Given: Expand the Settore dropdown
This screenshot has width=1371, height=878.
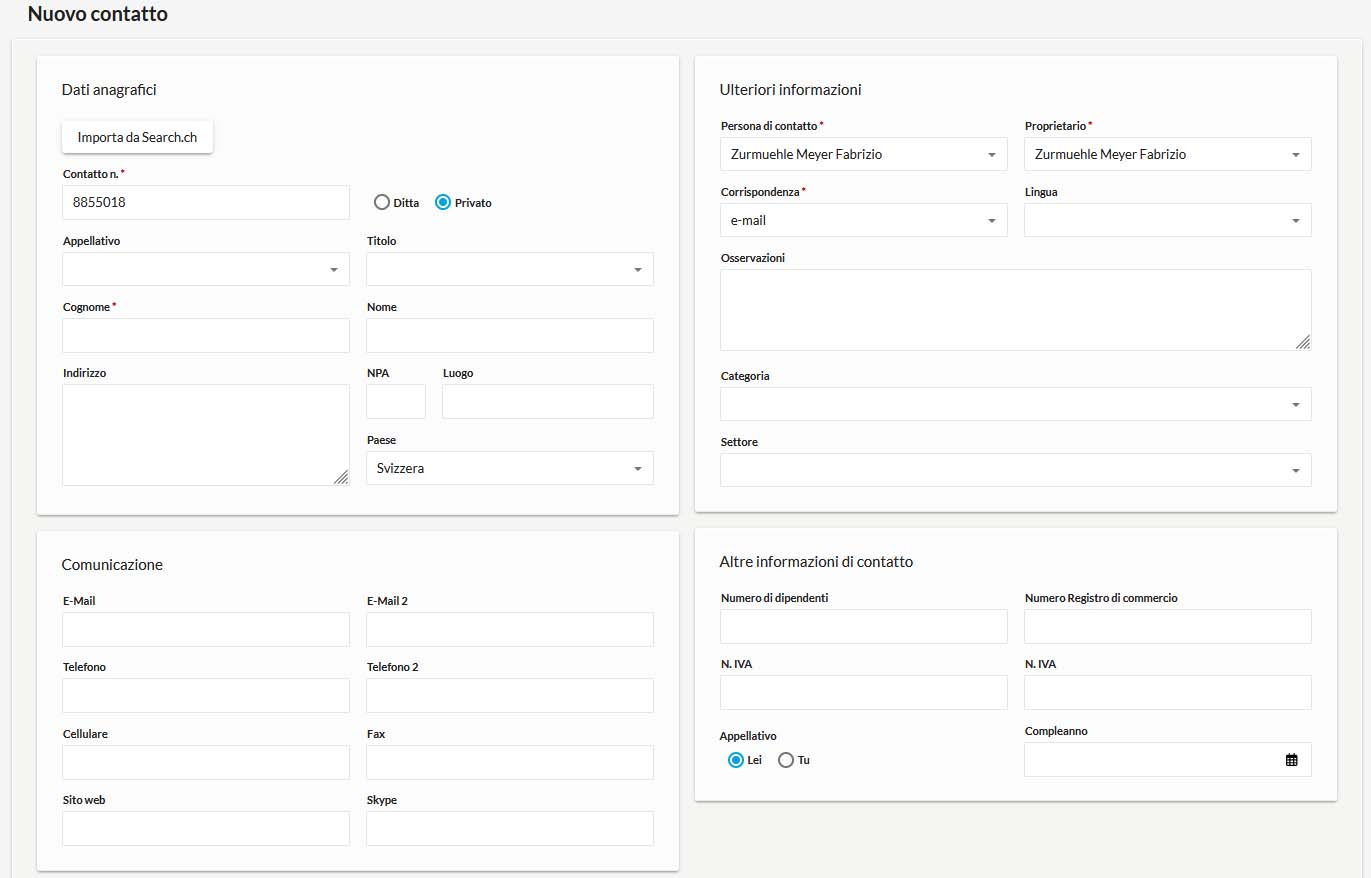Looking at the screenshot, I should coord(1015,470).
